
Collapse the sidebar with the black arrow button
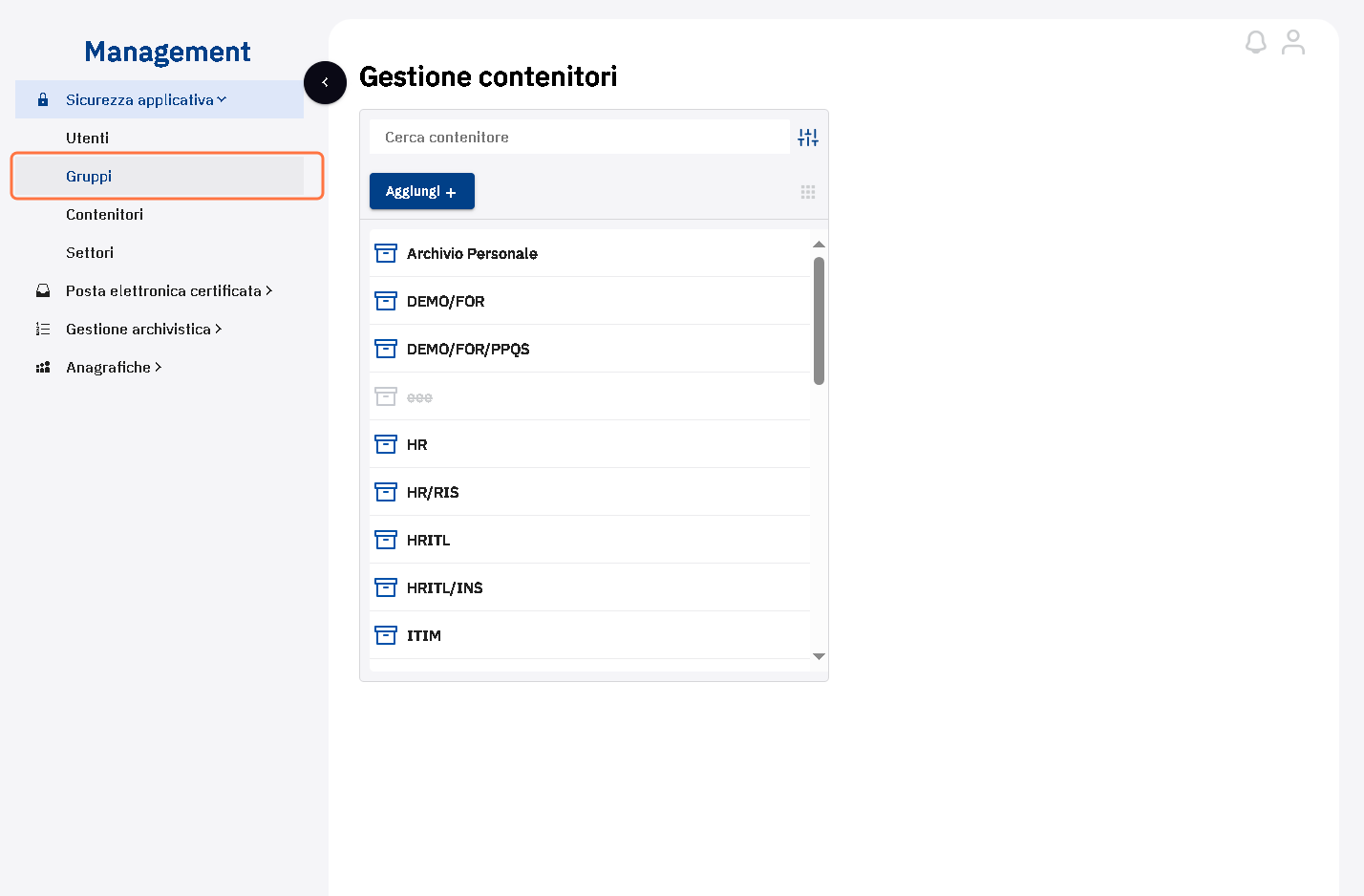tap(325, 82)
